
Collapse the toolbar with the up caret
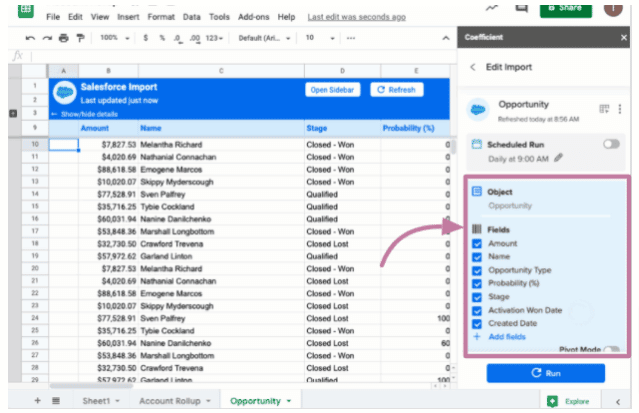tap(446, 38)
